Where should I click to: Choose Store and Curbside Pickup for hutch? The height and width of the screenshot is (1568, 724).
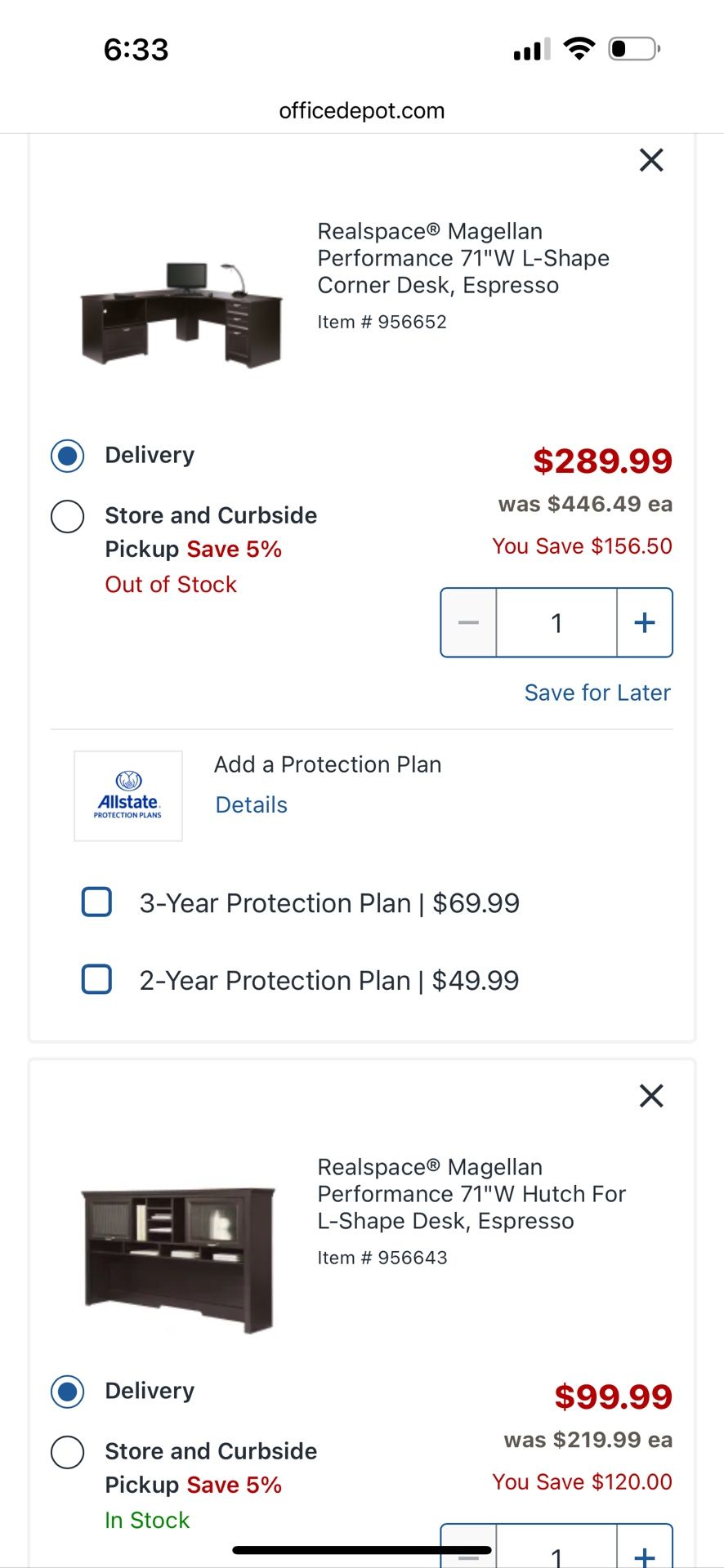click(x=68, y=1452)
